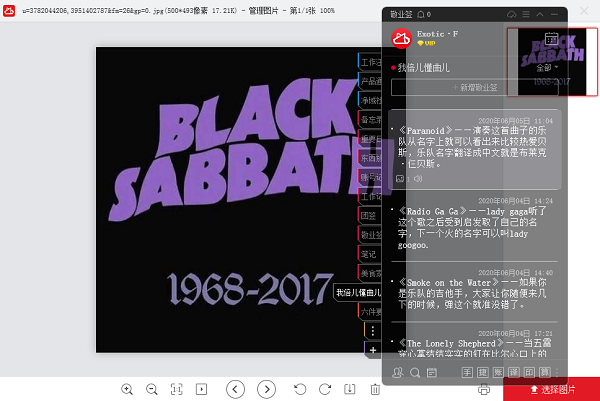Play the sound attachment on Paranoid note
The image size is (600, 401).
418,179
